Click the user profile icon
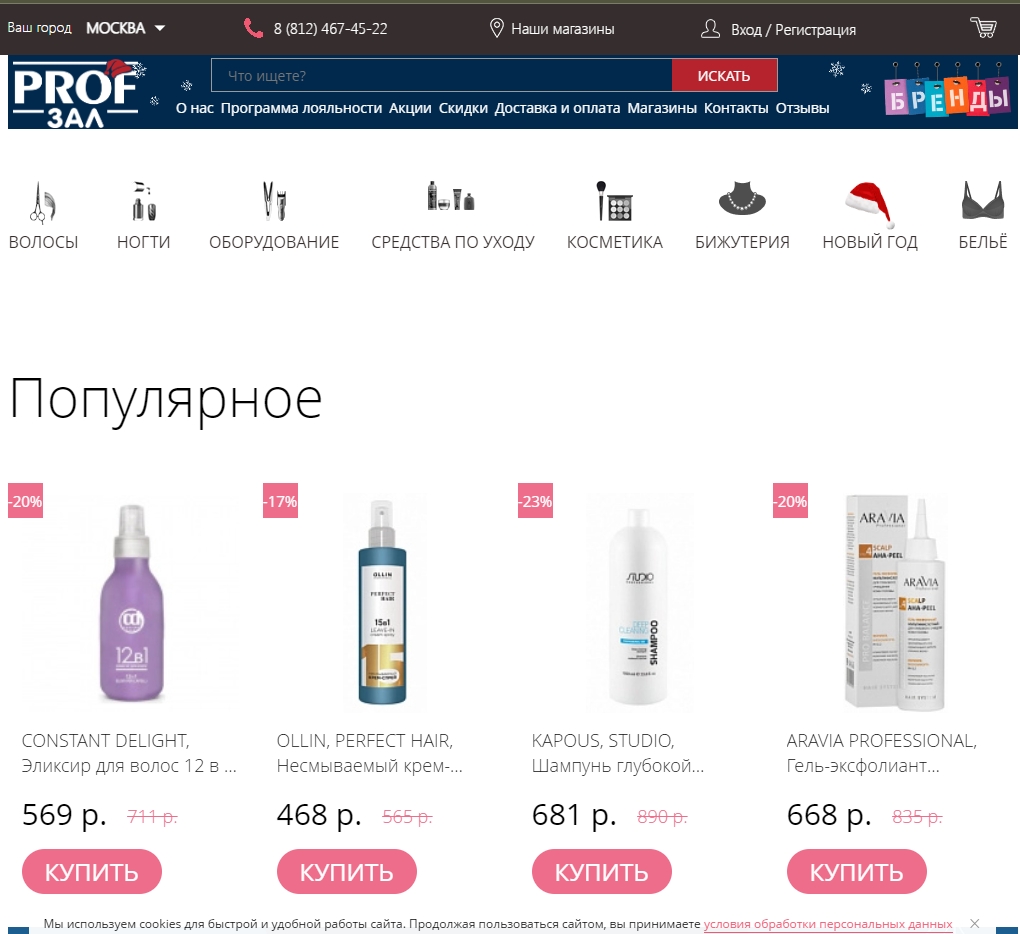 click(x=710, y=29)
